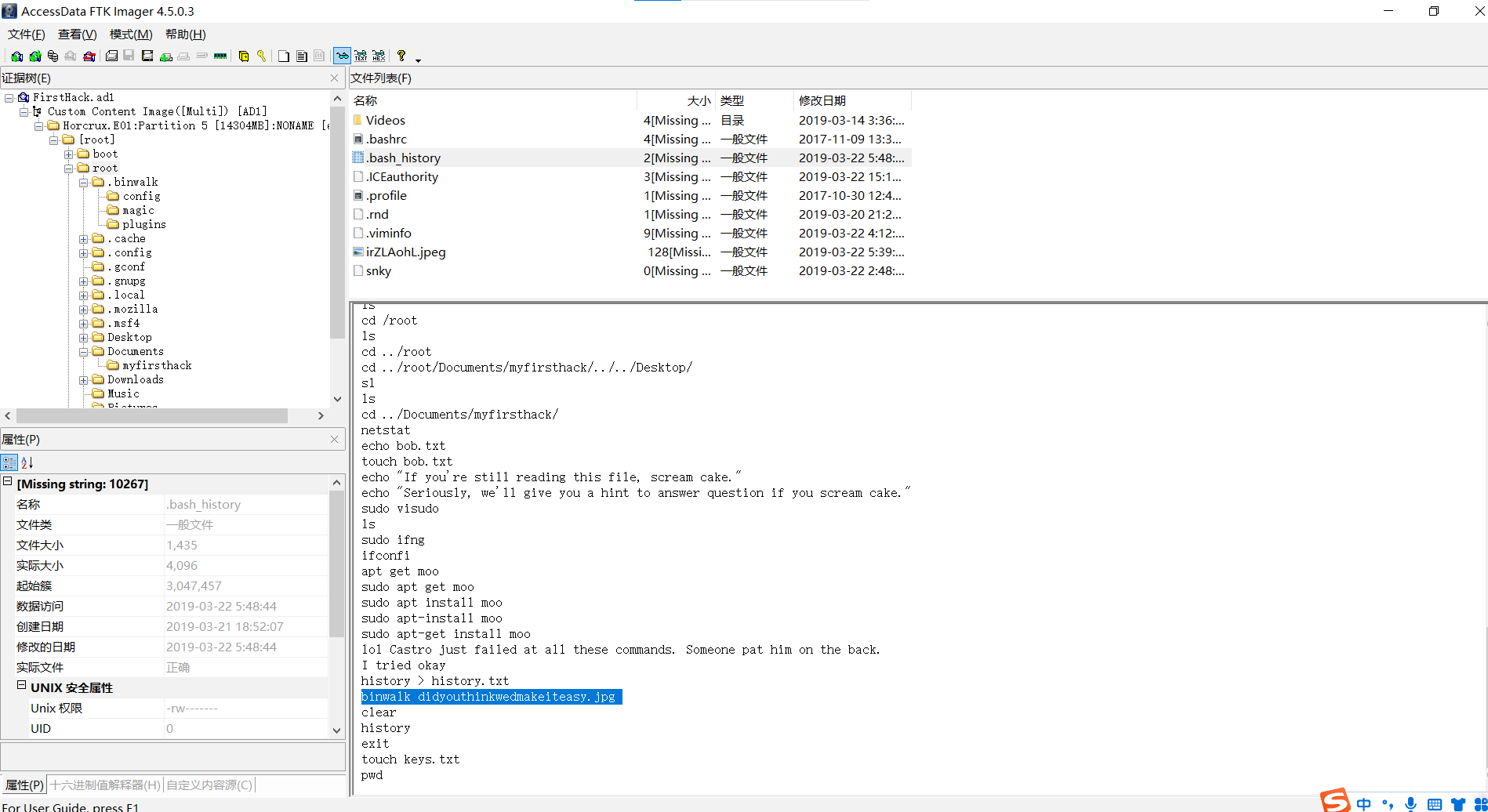1488x812 pixels.
Task: Select the Videos directory row
Action: pyautogui.click(x=631, y=121)
